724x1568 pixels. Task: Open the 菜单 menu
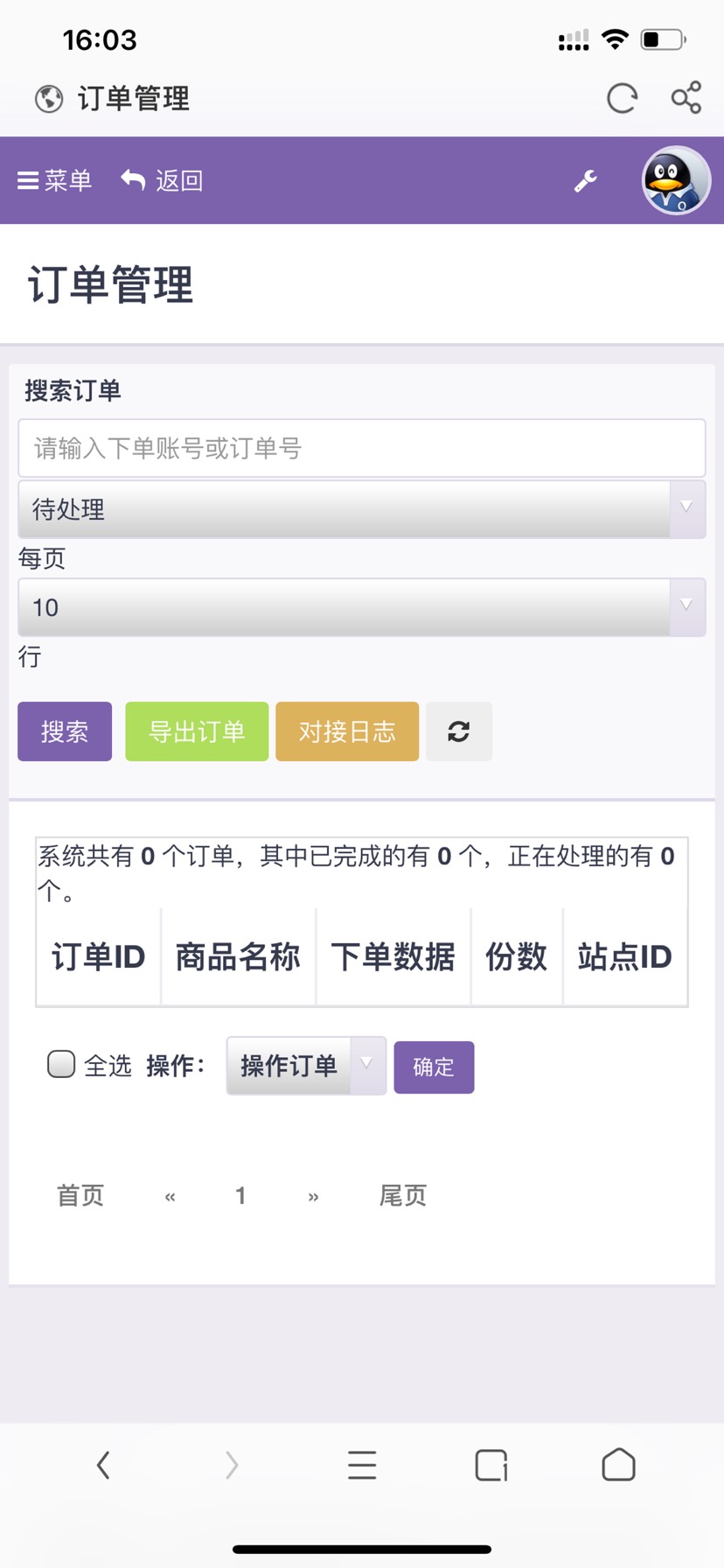click(x=55, y=180)
